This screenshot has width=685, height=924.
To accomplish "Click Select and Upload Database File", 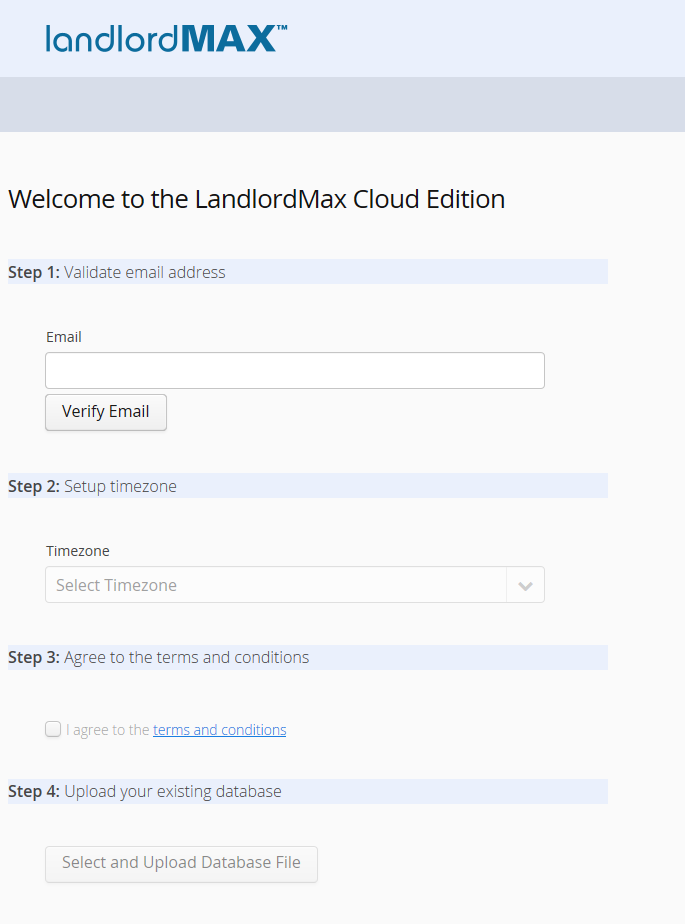I will (182, 864).
